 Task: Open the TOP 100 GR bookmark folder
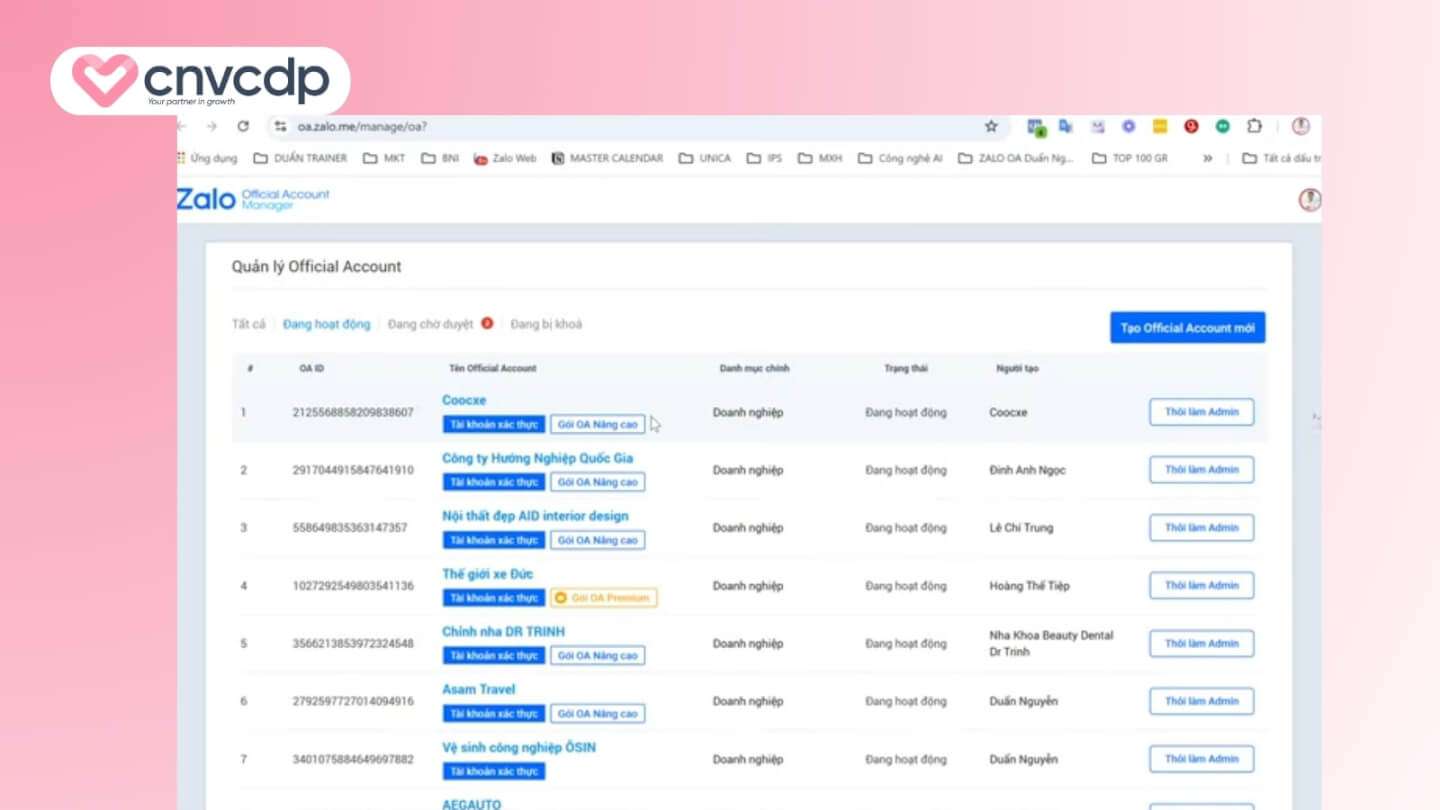(x=1130, y=158)
